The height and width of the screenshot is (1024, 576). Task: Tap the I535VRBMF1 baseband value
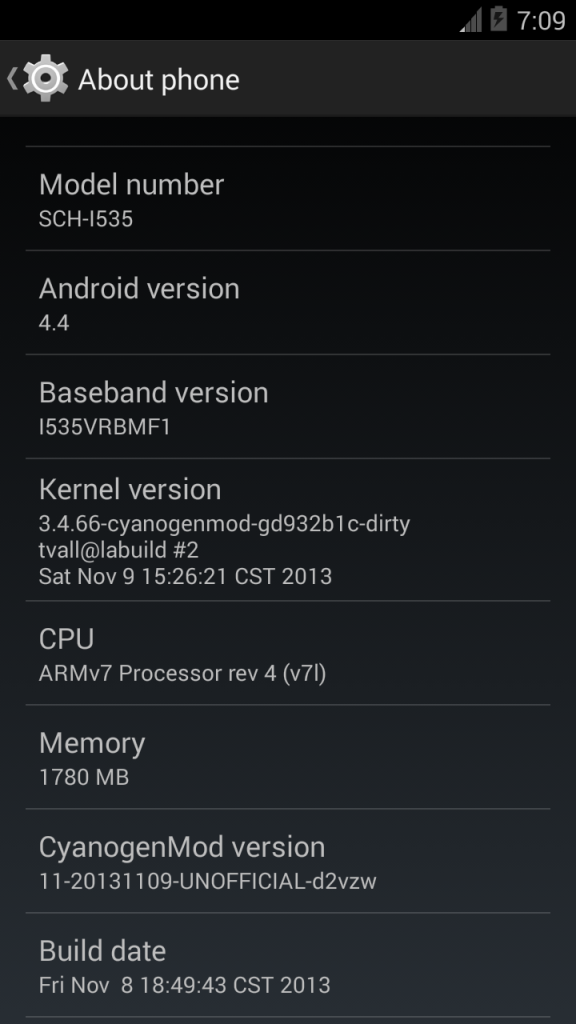pyautogui.click(x=104, y=427)
